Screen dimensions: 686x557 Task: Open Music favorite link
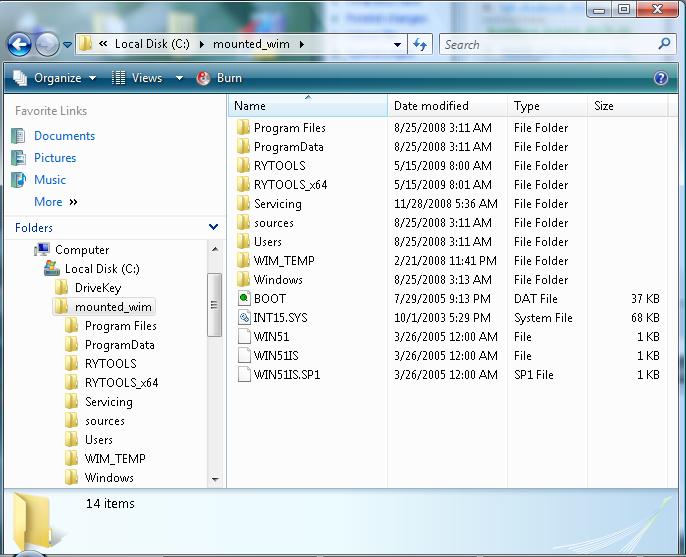(50, 180)
